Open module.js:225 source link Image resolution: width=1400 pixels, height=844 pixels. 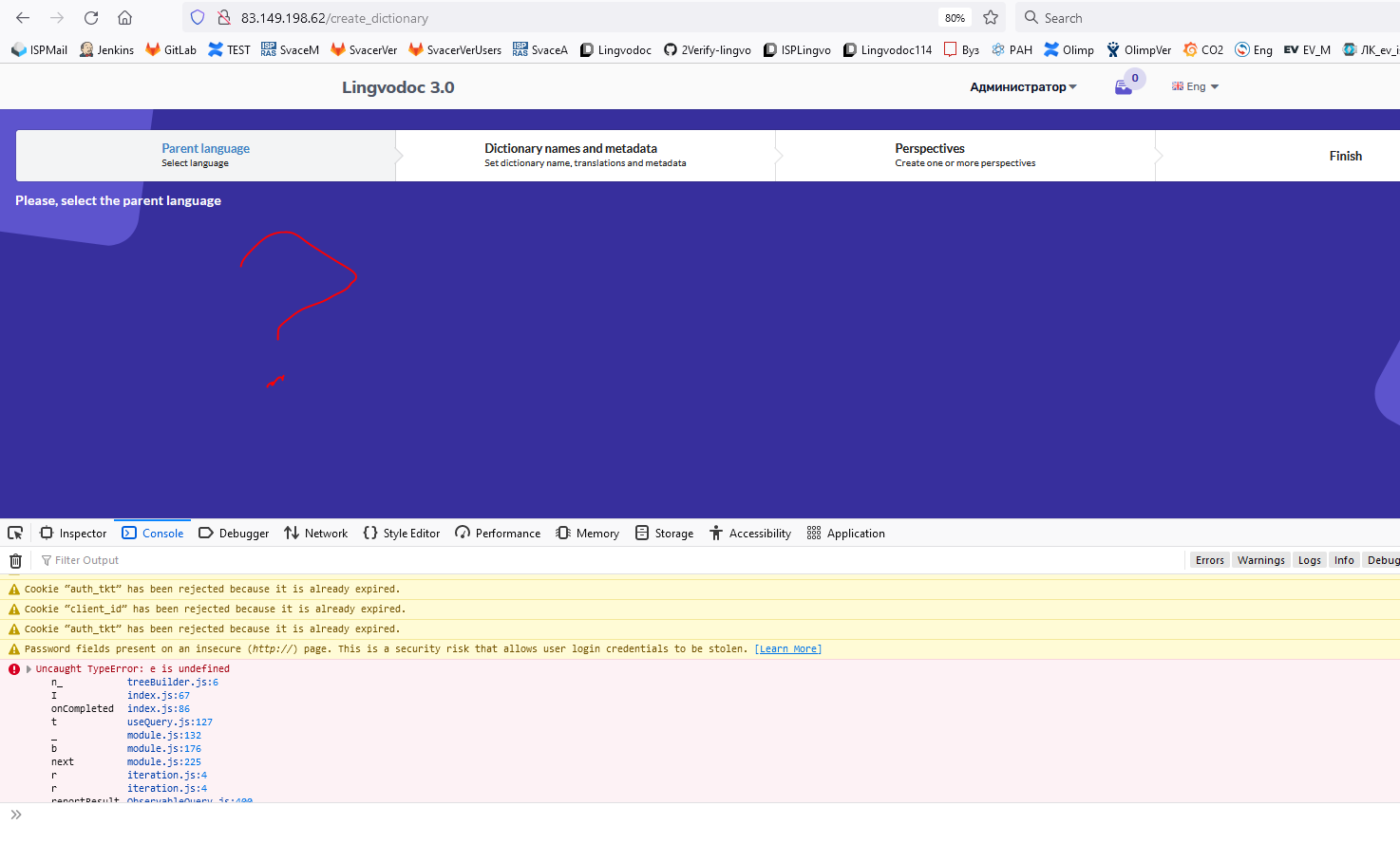[164, 762]
